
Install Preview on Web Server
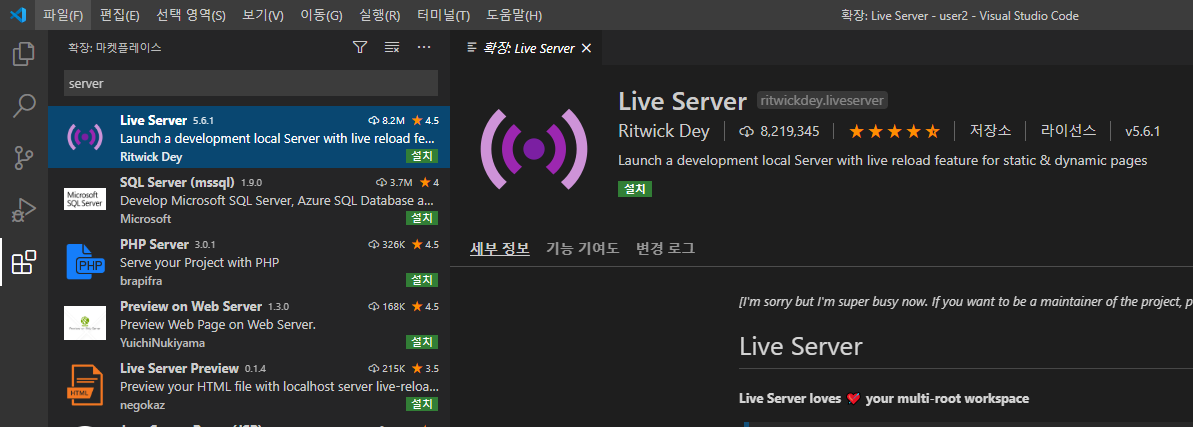pyautogui.click(x=422, y=342)
